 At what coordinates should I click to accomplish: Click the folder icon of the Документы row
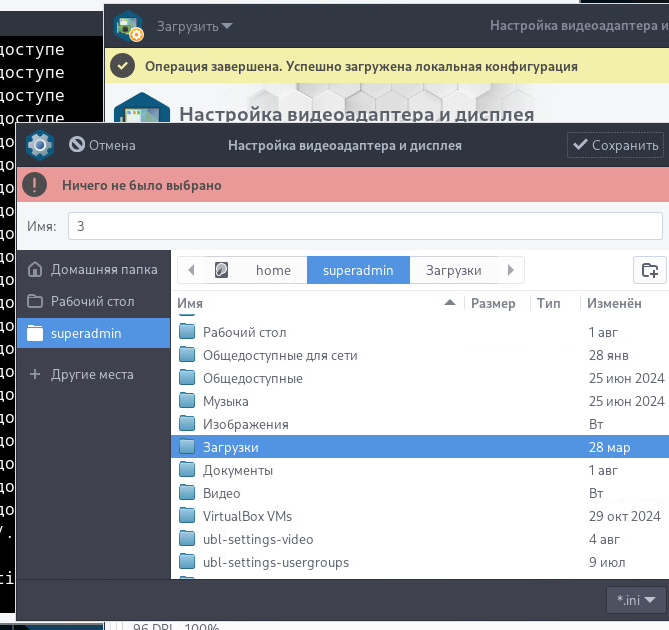pyautogui.click(x=187, y=470)
